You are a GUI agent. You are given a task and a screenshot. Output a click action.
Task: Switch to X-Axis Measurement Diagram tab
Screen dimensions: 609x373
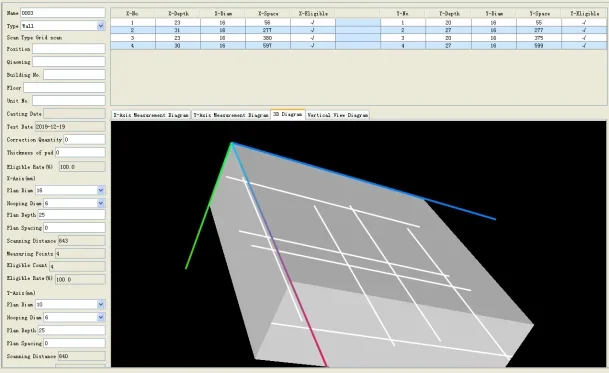(x=151, y=115)
